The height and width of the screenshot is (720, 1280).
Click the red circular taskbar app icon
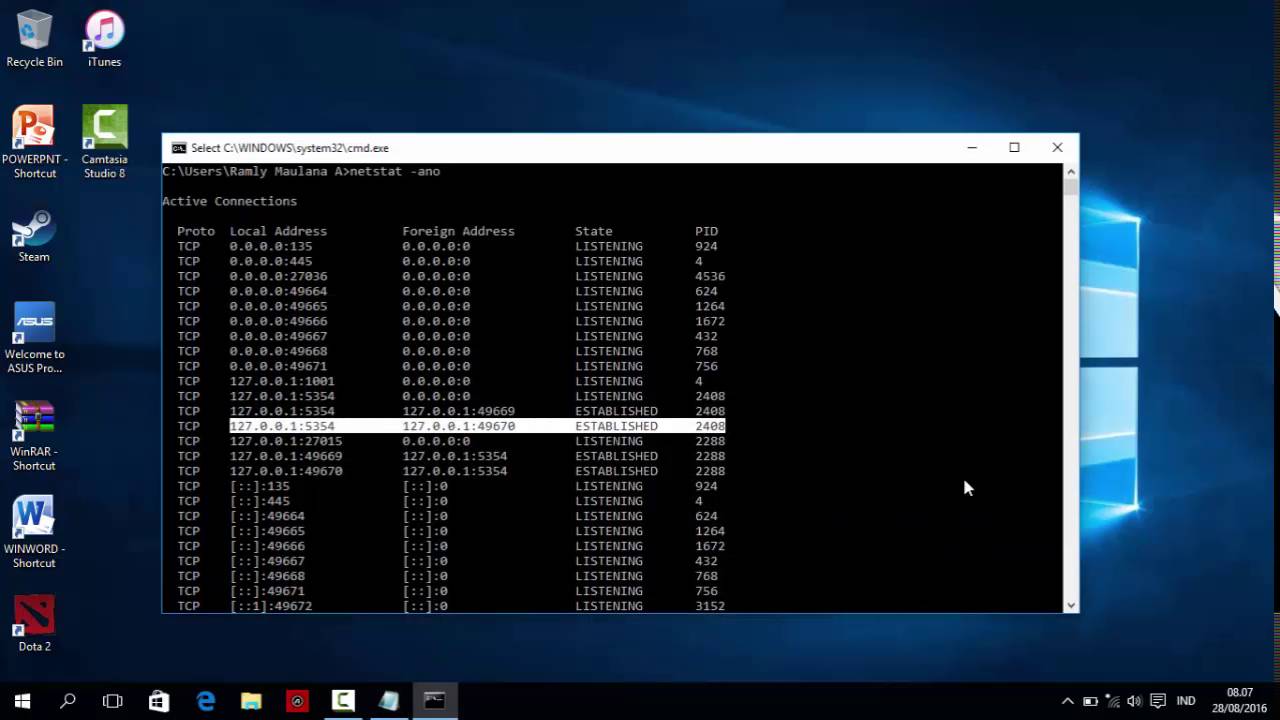pos(297,701)
